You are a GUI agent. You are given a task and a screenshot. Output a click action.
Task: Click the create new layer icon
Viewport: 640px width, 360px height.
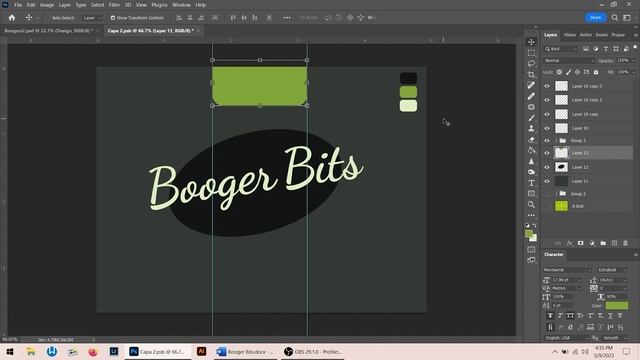tap(614, 243)
